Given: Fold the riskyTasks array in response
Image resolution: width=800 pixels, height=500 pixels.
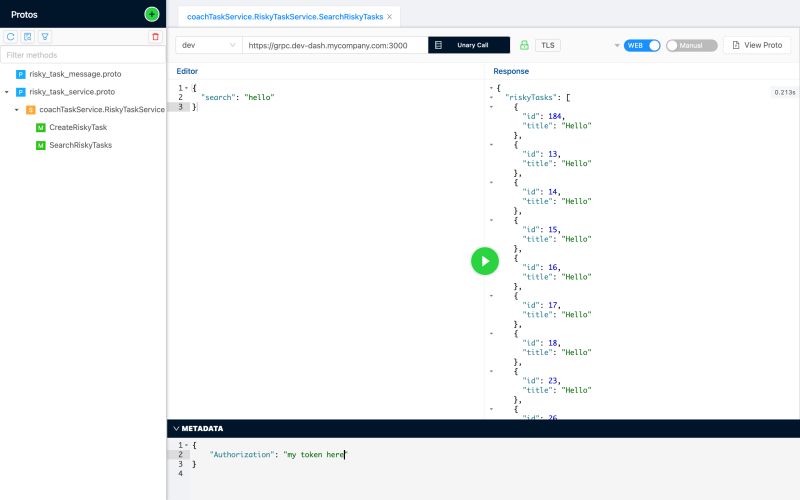Looking at the screenshot, I should pyautogui.click(x=491, y=97).
